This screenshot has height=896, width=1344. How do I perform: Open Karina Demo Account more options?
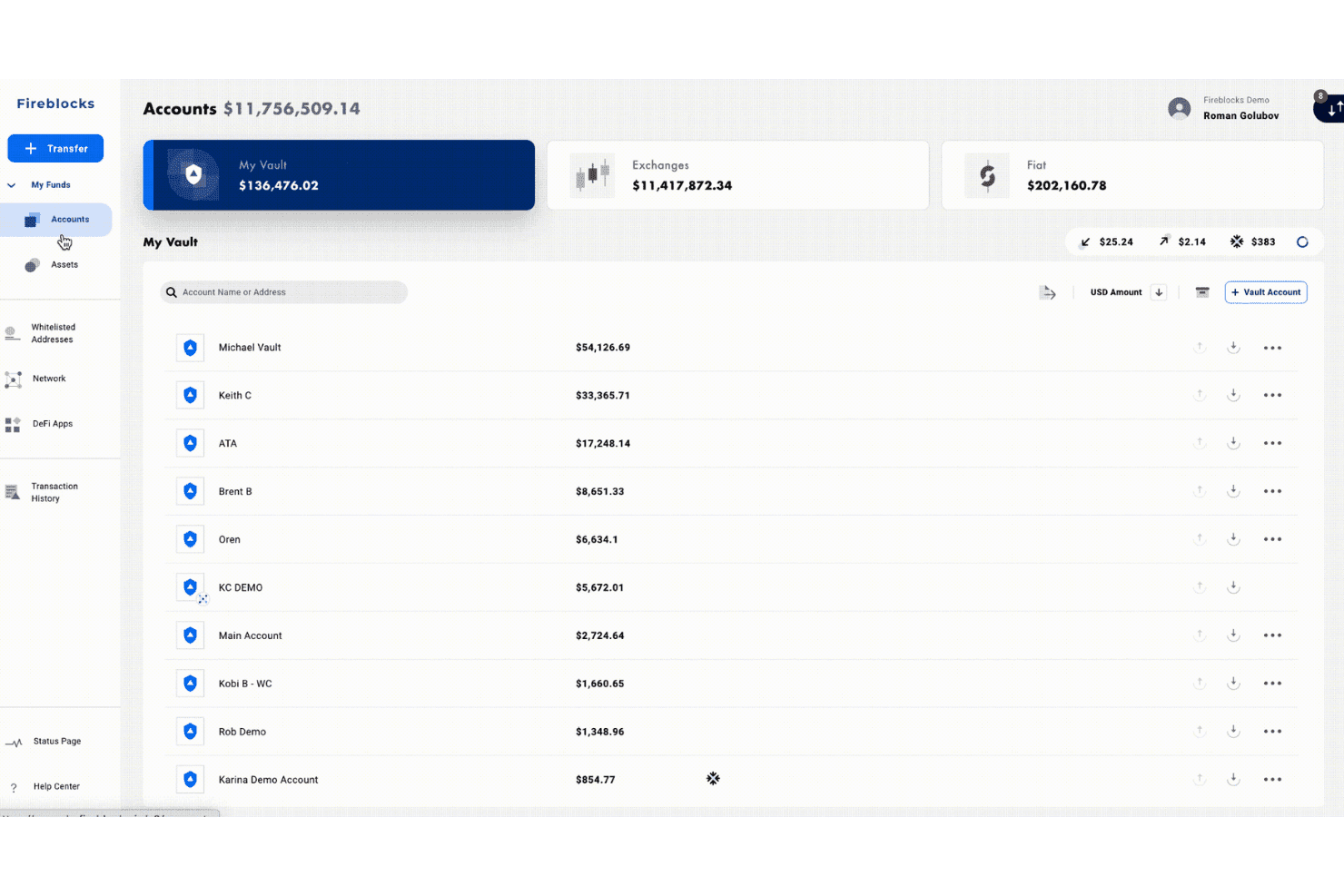point(1272,781)
